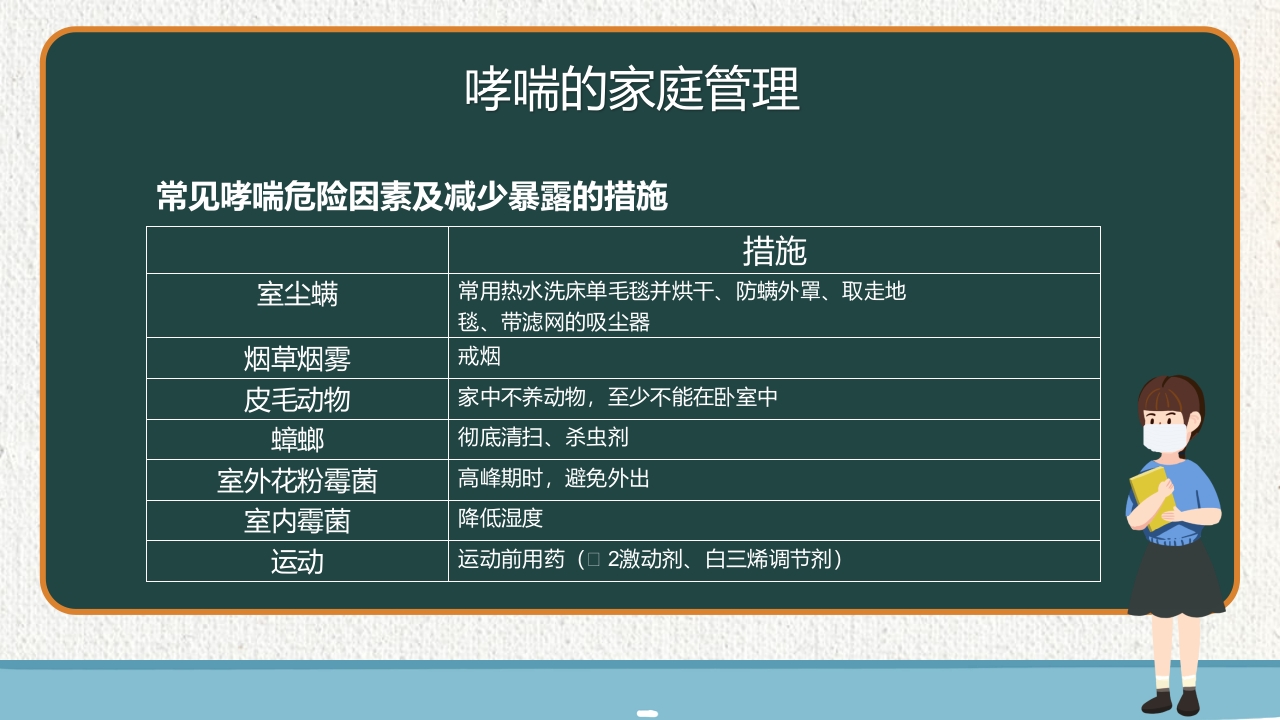Click the 烟草烟雾 row label
This screenshot has height=720, width=1280.
(x=297, y=357)
